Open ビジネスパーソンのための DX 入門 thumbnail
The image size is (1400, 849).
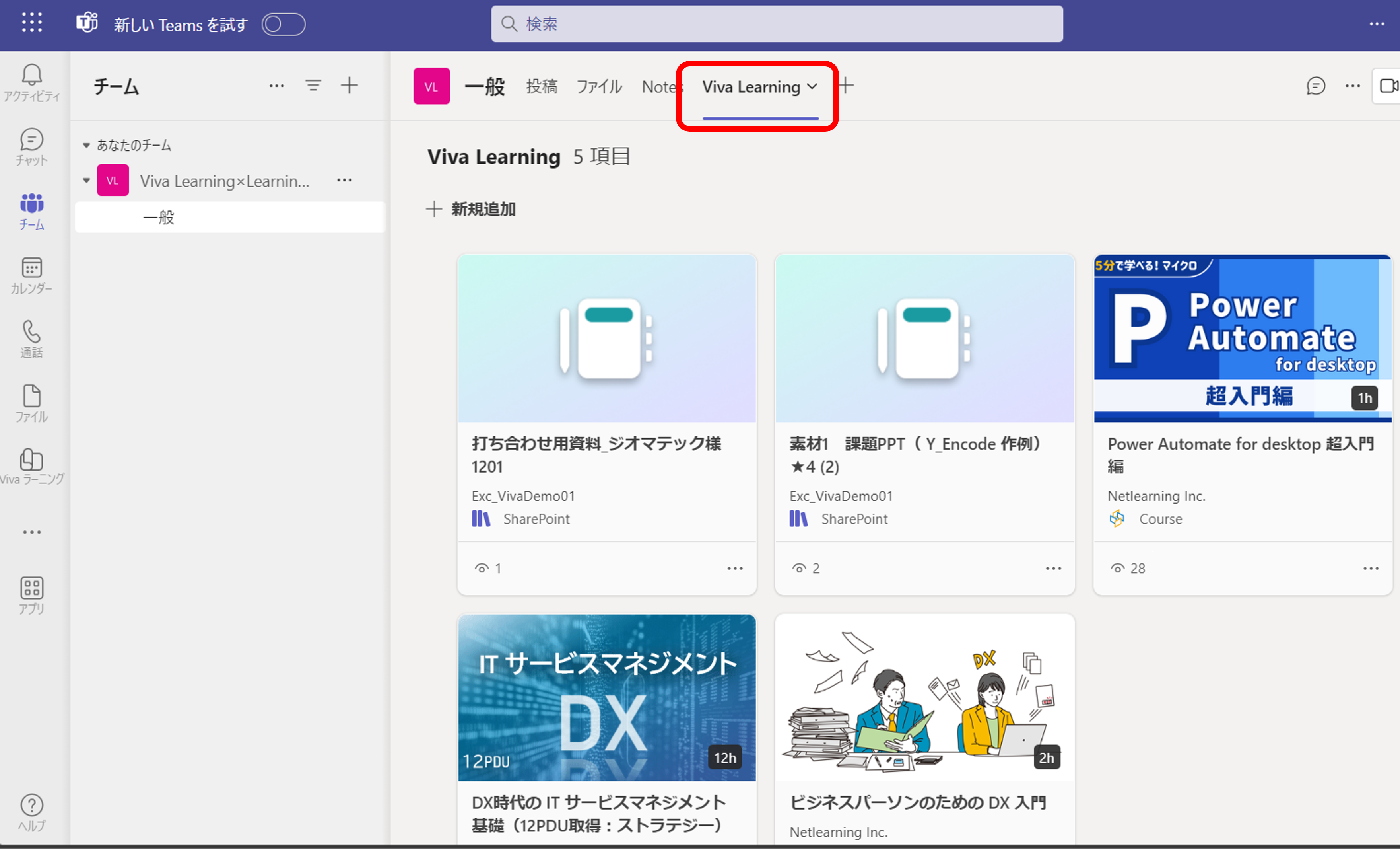[924, 698]
